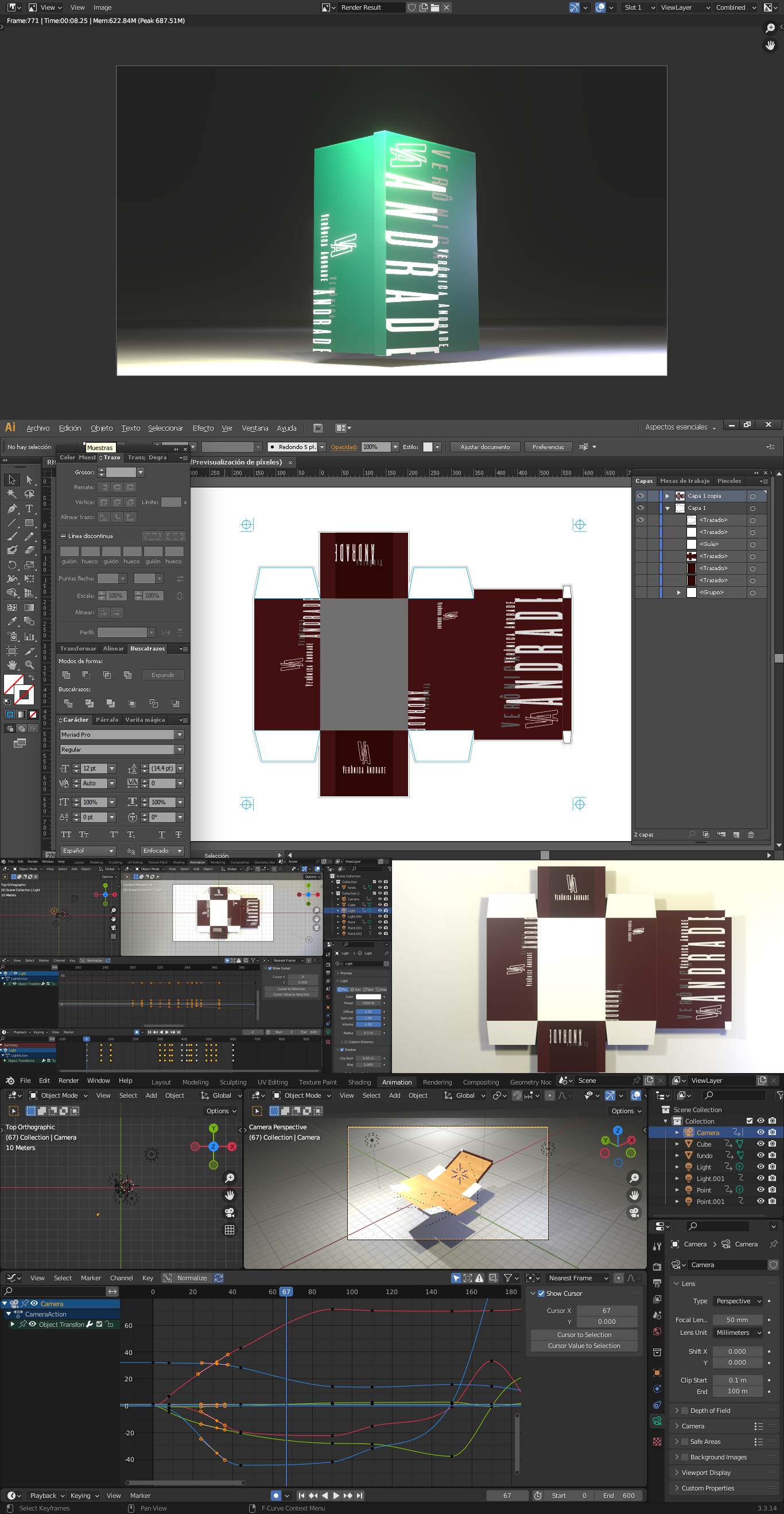
Task: Toggle camera view gizmo in Top Orthographic viewport
Action: point(230,1212)
